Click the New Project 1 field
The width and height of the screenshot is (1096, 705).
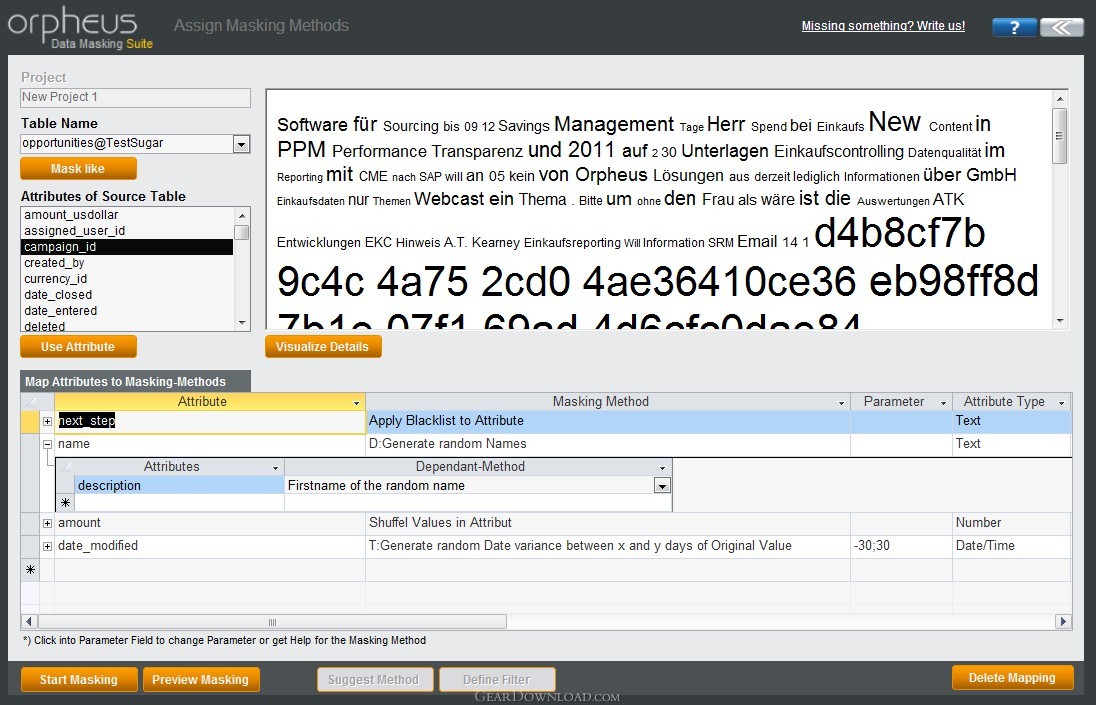[136, 97]
